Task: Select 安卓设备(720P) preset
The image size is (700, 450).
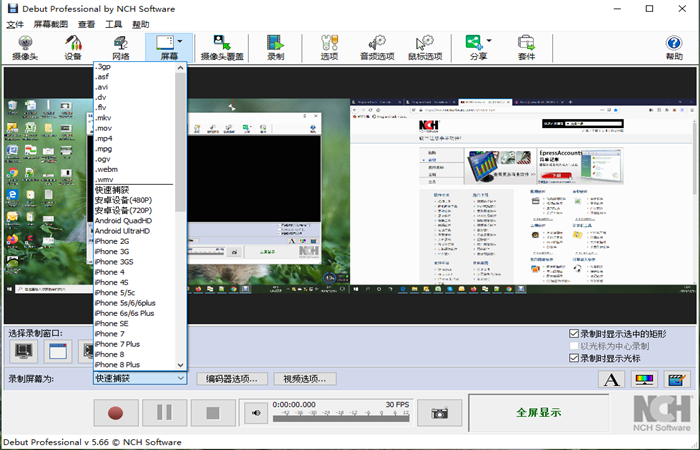Action: pos(134,210)
